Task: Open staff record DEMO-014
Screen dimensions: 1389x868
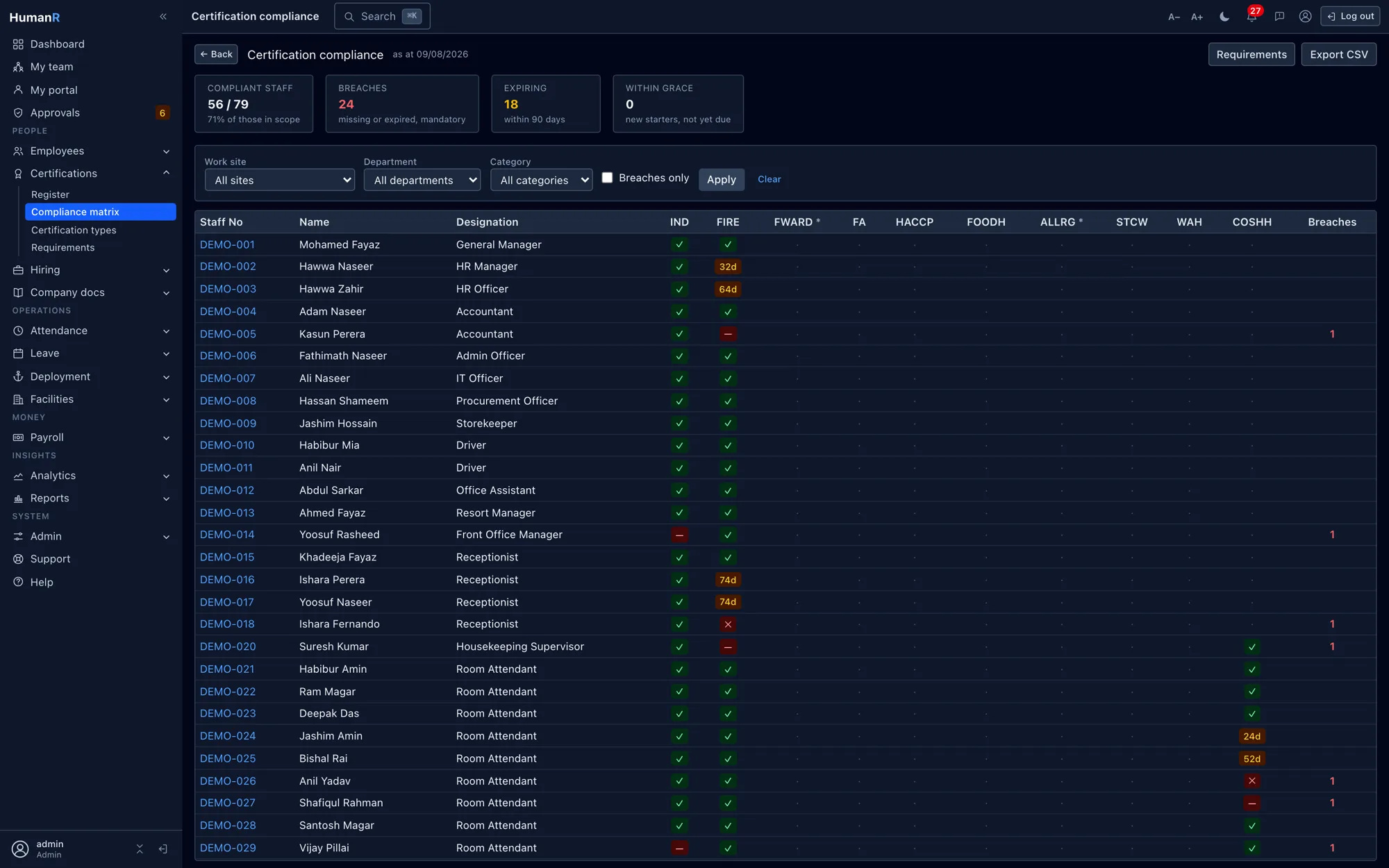Action: (227, 535)
